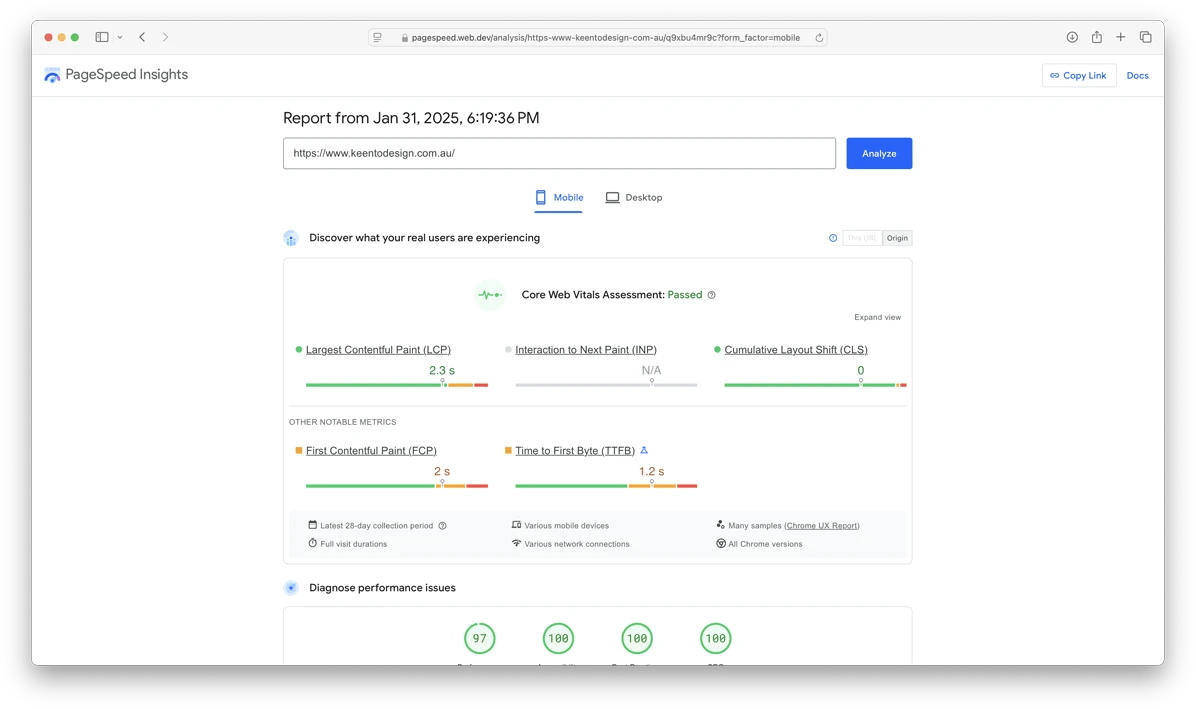
Task: Open Interaction to Next Paint (INP) link
Action: 586,350
